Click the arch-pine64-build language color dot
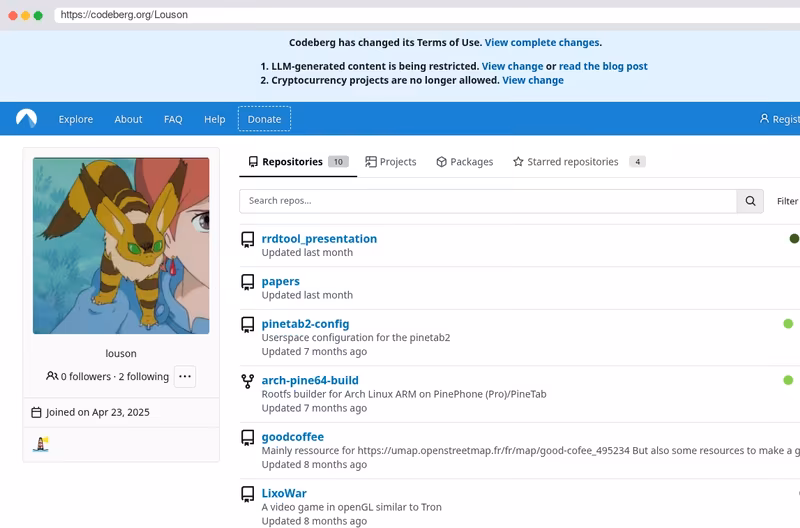The height and width of the screenshot is (528, 800). (x=788, y=380)
